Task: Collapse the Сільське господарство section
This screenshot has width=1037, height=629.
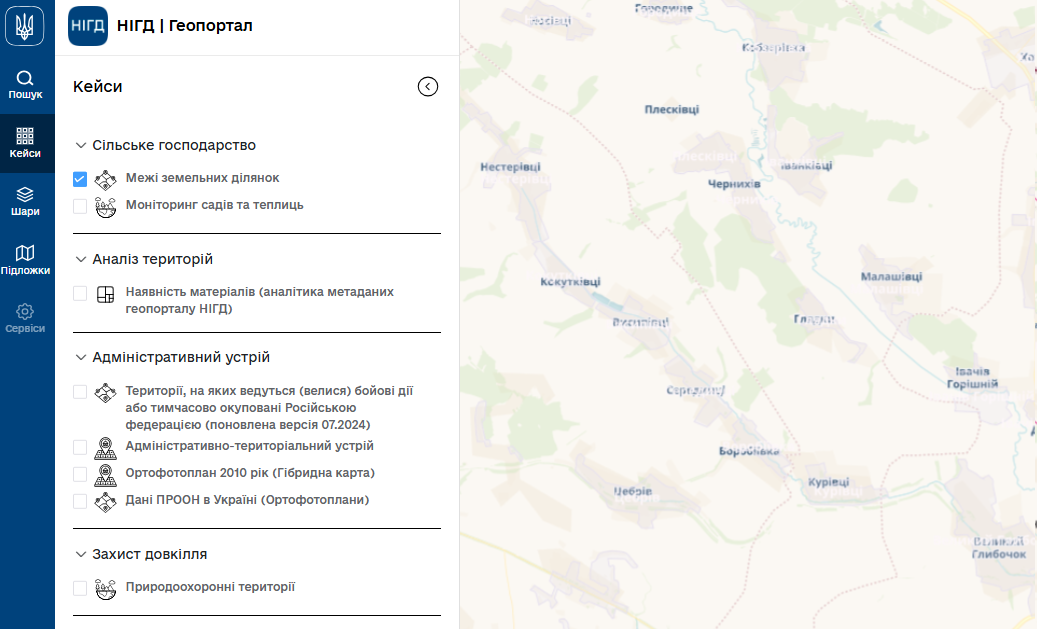Action: click(81, 146)
